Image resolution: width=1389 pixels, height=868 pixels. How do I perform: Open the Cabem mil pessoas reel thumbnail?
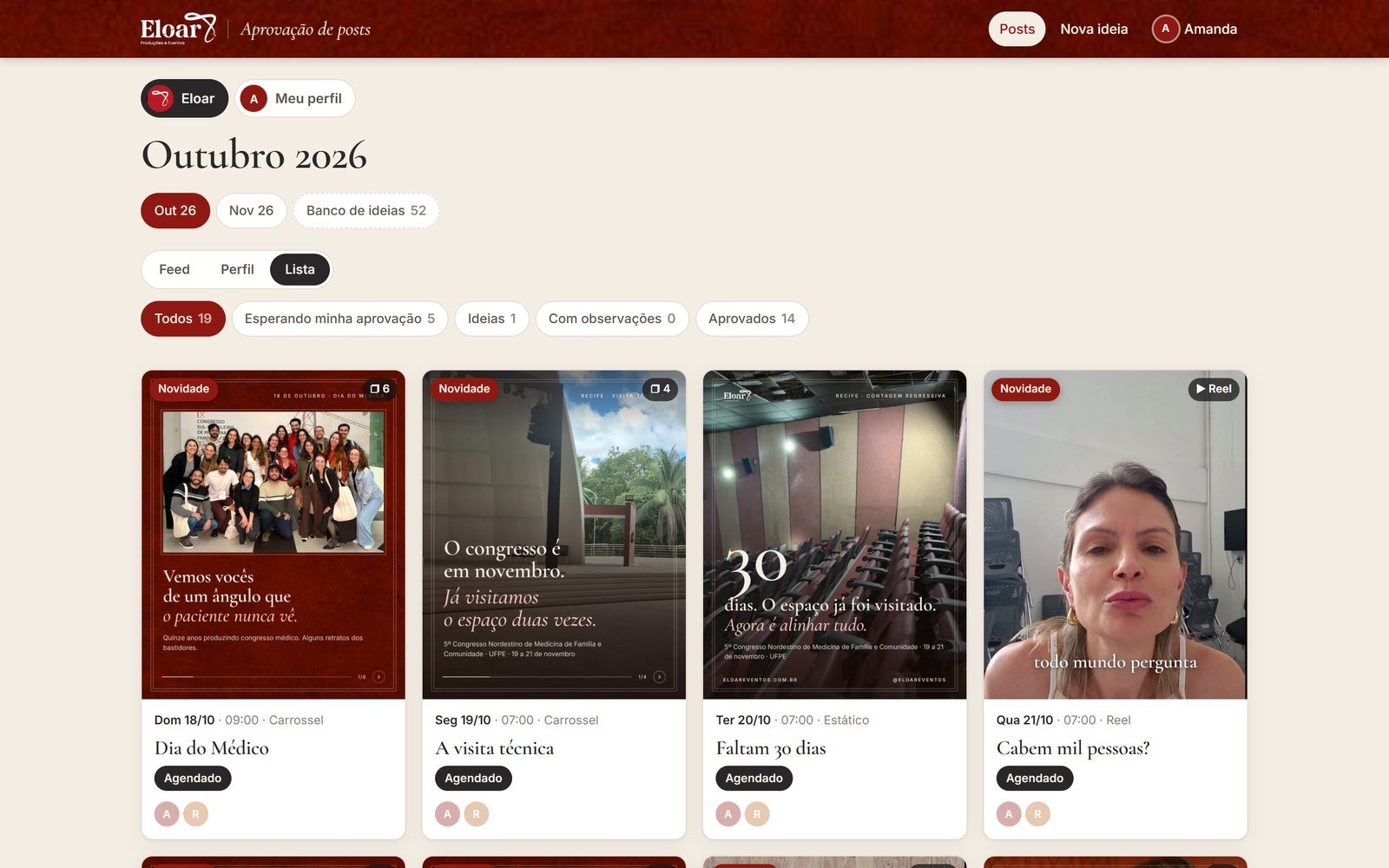point(1115,535)
